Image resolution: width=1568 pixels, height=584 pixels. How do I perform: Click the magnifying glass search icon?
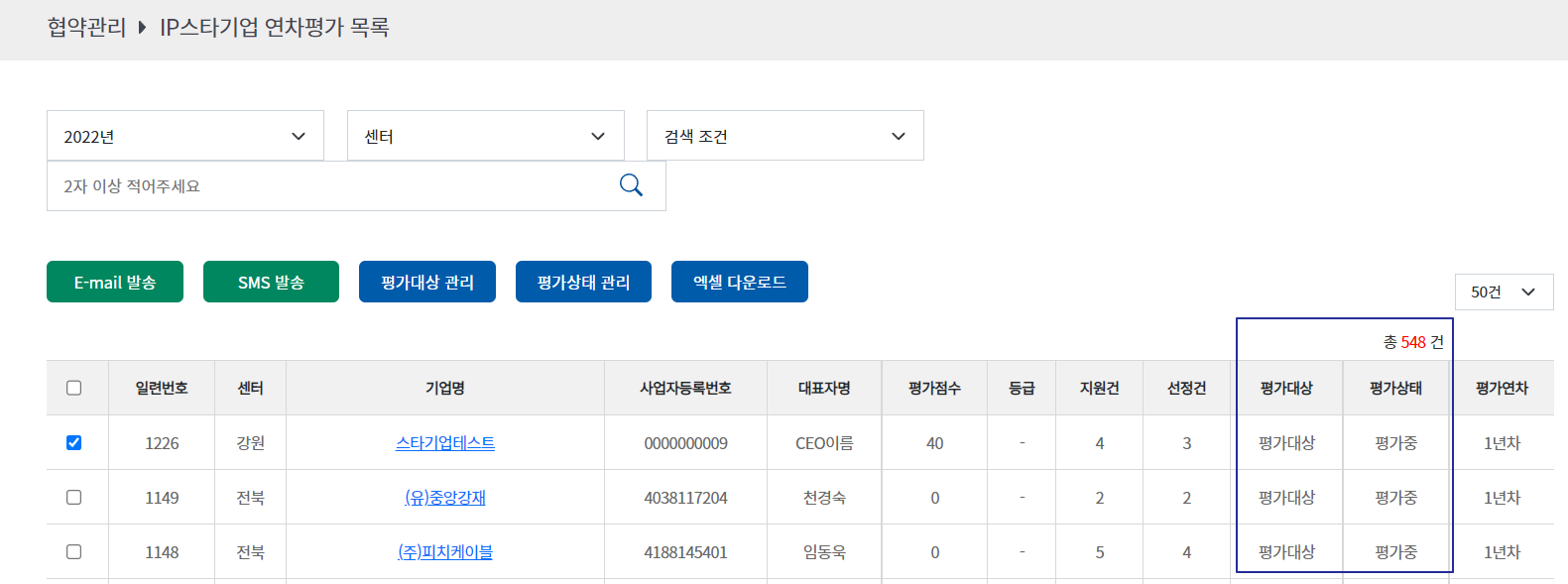(x=631, y=185)
